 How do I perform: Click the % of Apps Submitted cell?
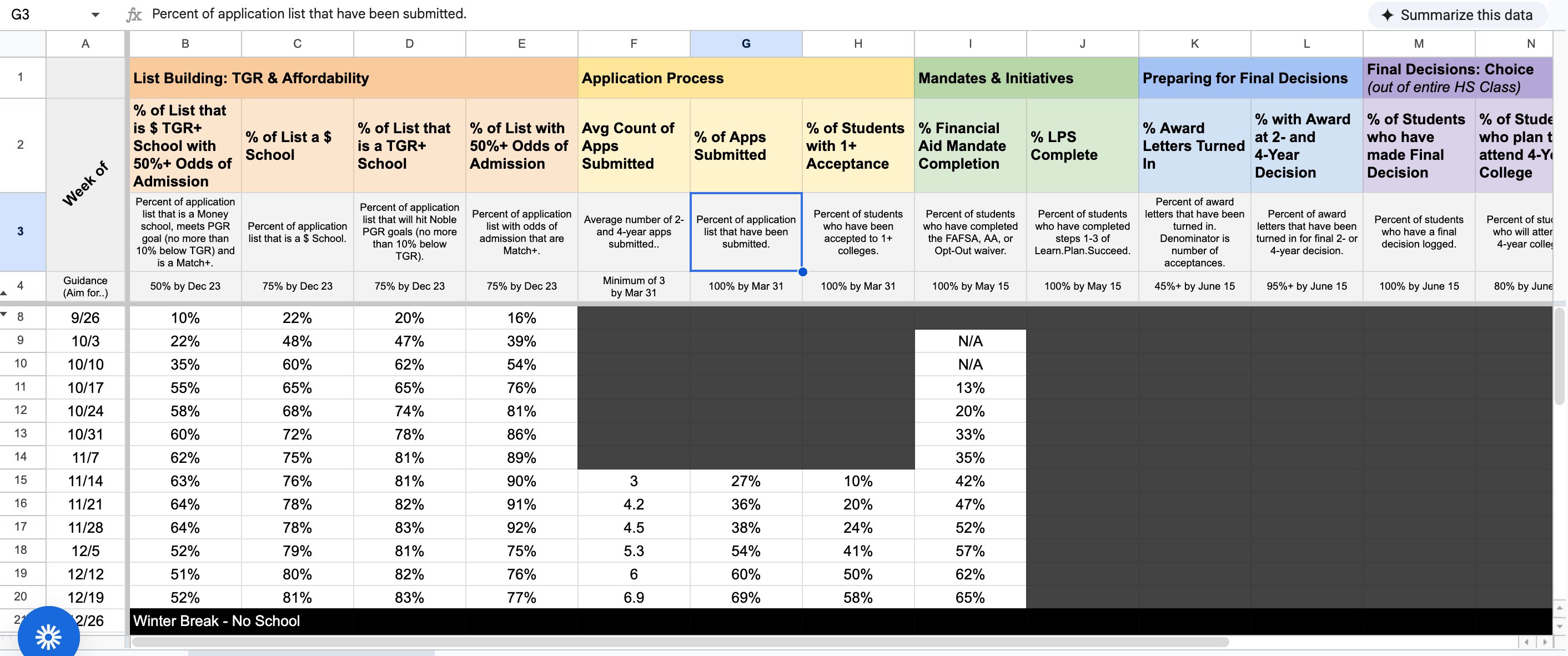click(x=746, y=146)
